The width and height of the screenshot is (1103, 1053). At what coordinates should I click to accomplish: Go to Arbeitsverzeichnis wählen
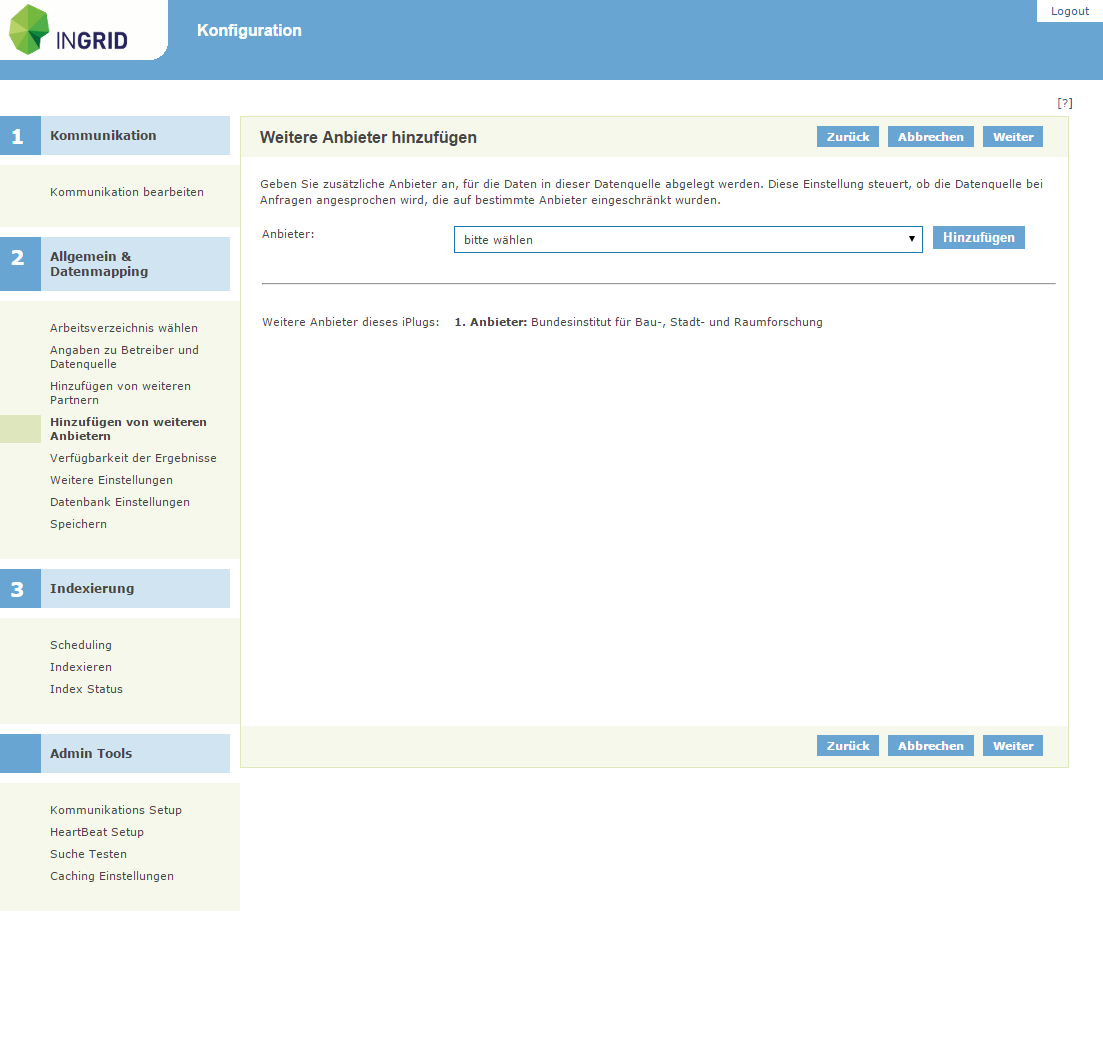point(124,328)
